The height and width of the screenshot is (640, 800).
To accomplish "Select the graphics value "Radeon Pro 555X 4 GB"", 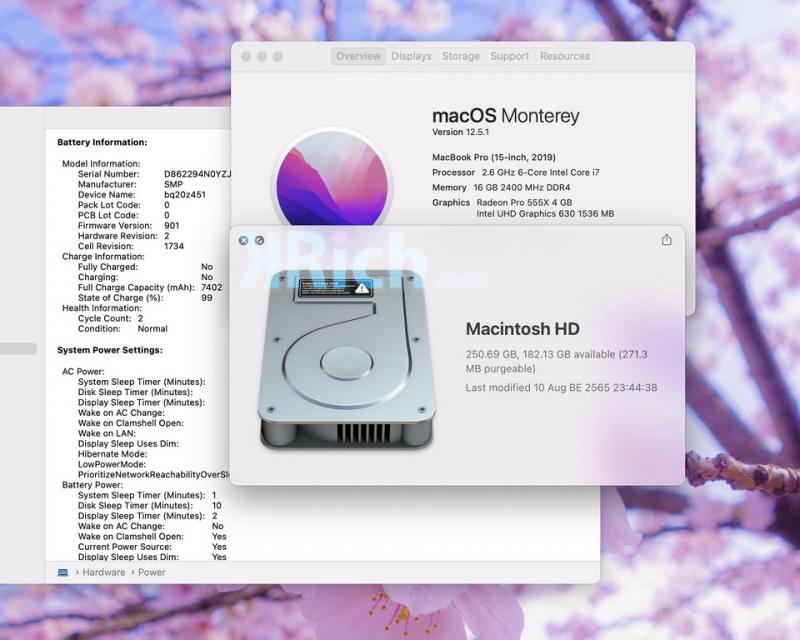I will [524, 203].
